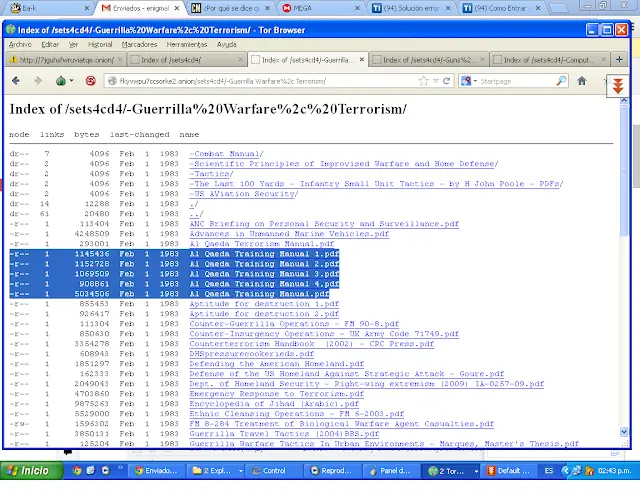Open Defending the American Homeland pdf
The width and height of the screenshot is (640, 500).
(x=276, y=364)
